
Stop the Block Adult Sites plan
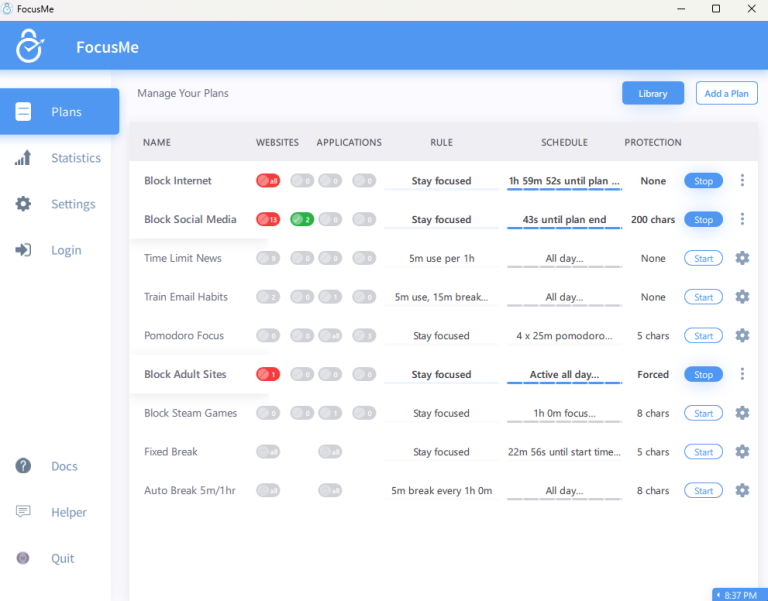[703, 374]
